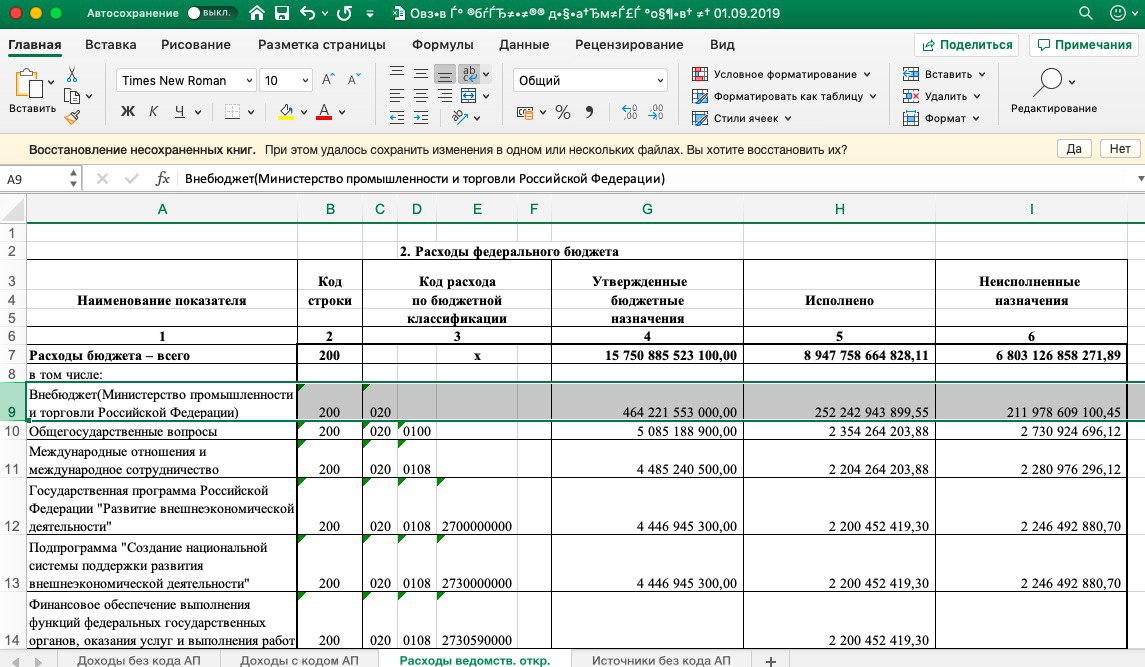Click the yellow fill color bucket
Viewport: 1145px width, 667px height.
pyautogui.click(x=286, y=112)
